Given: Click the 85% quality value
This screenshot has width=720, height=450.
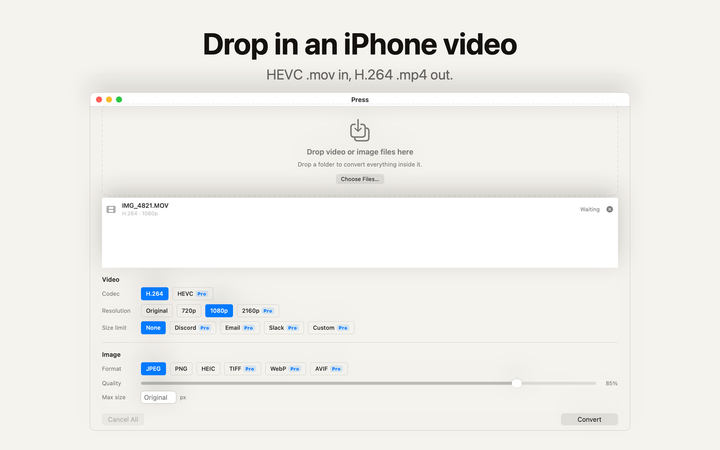Looking at the screenshot, I should 612,383.
